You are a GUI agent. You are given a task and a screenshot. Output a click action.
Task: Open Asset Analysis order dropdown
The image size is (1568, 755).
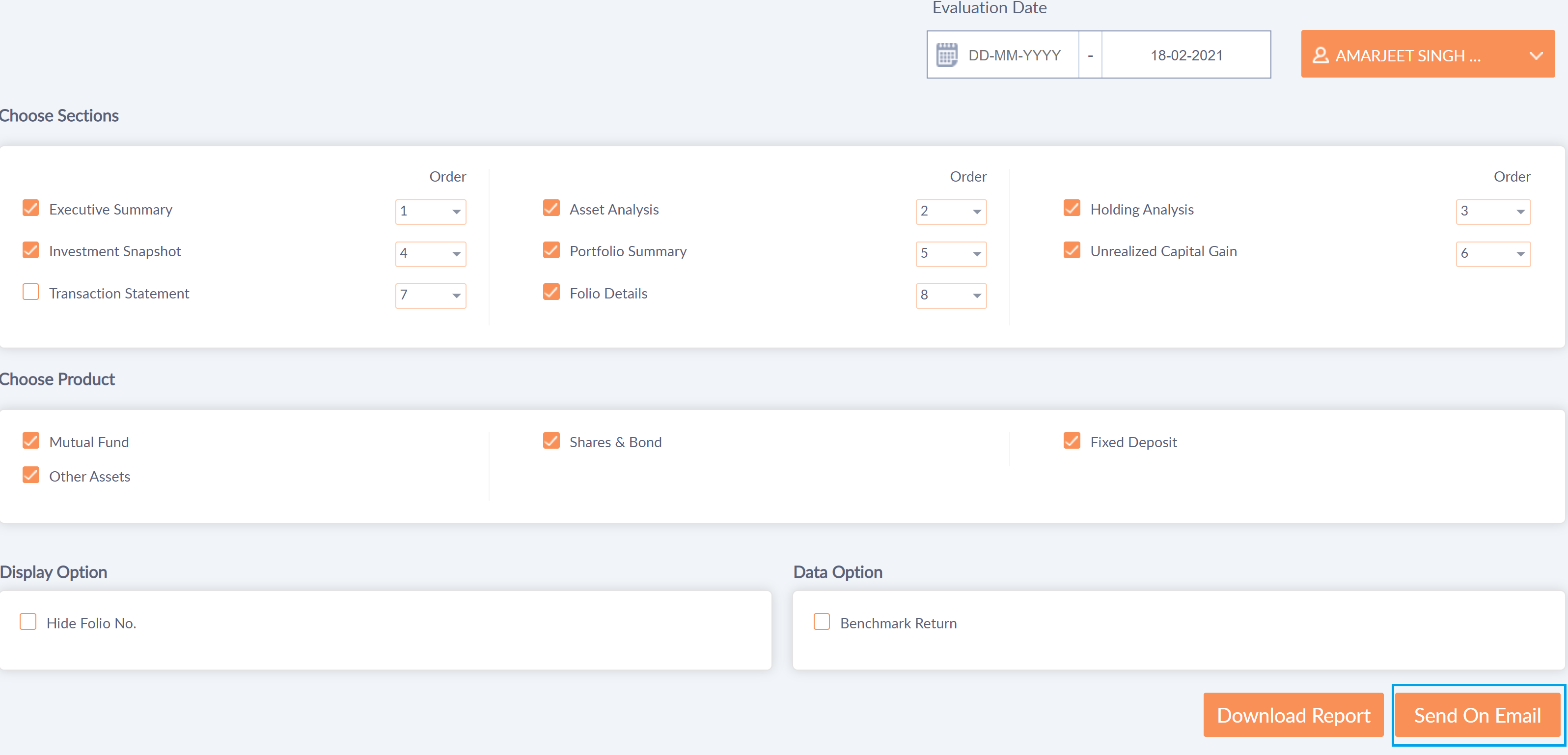(951, 211)
